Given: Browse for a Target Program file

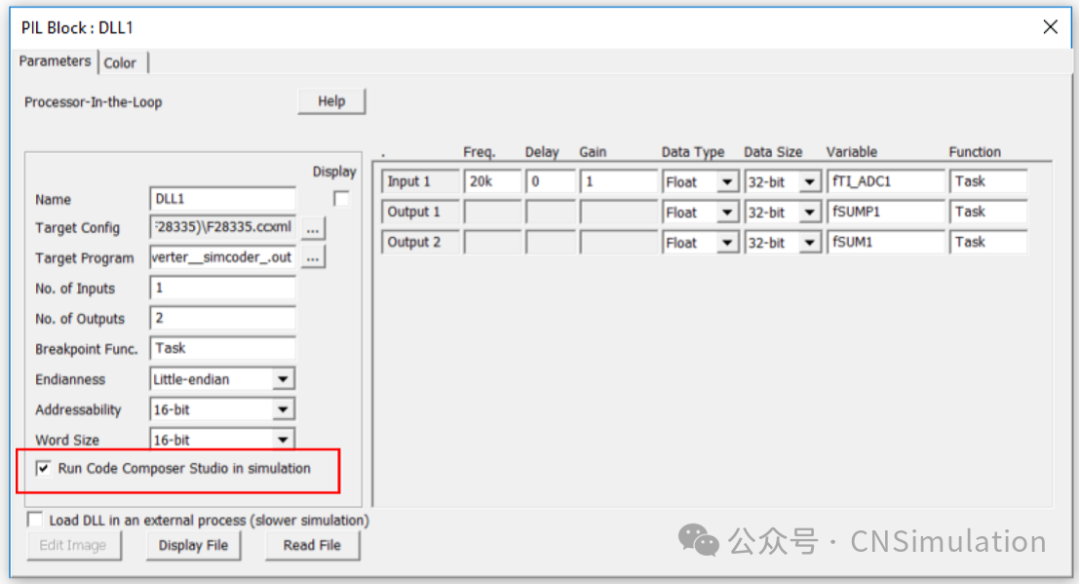Looking at the screenshot, I should [313, 258].
